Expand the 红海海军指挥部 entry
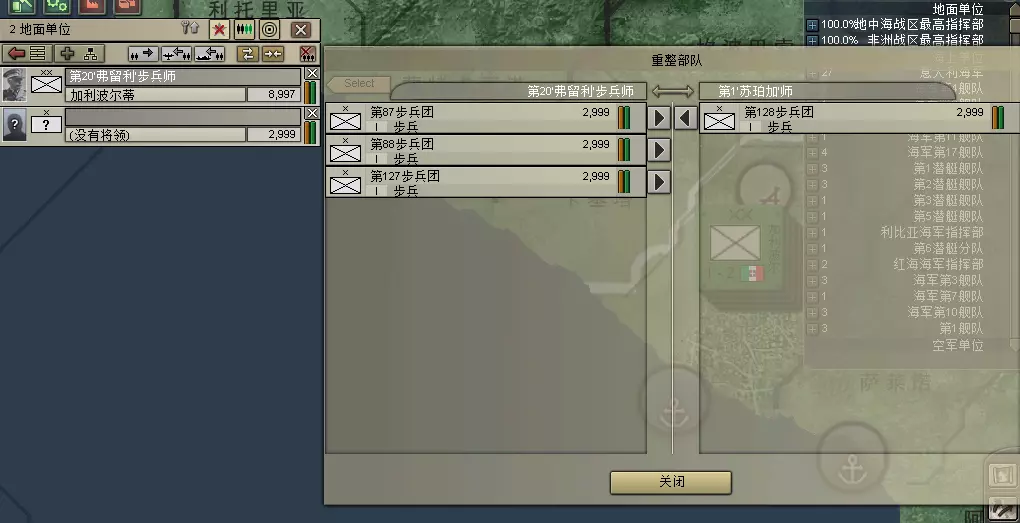This screenshot has height=523, width=1020. click(x=812, y=265)
